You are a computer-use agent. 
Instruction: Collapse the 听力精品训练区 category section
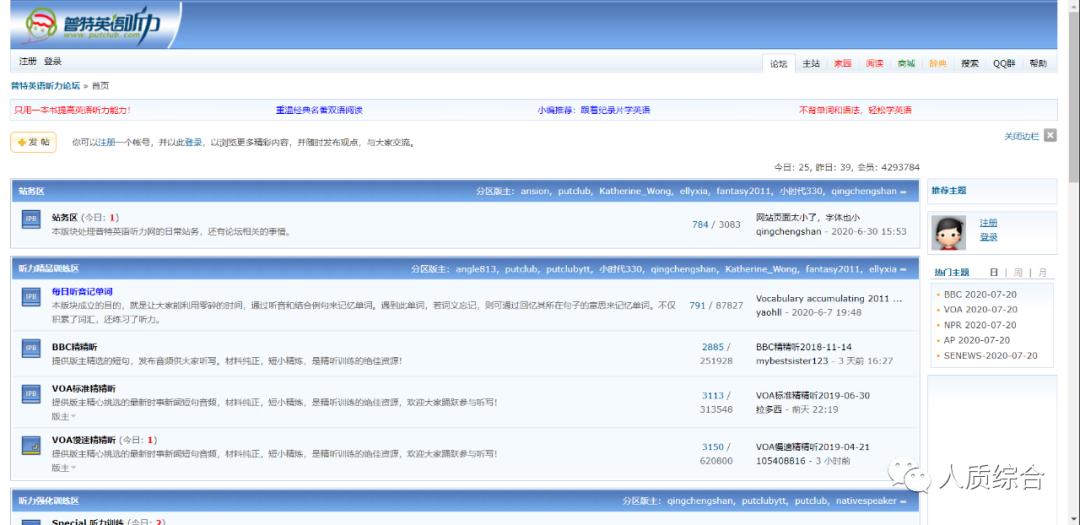pos(903,269)
